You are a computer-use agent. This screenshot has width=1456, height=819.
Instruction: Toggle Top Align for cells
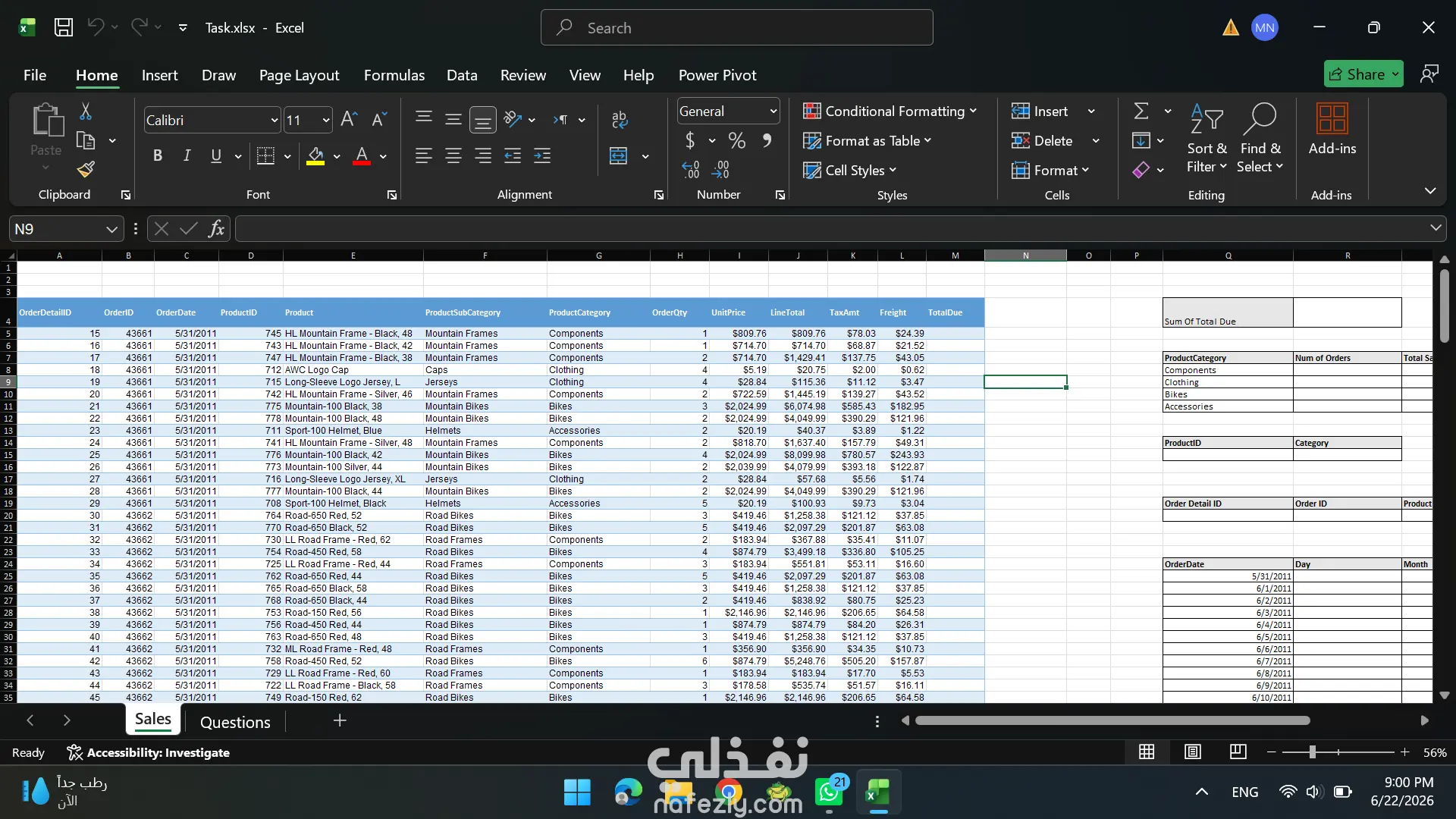pos(424,119)
